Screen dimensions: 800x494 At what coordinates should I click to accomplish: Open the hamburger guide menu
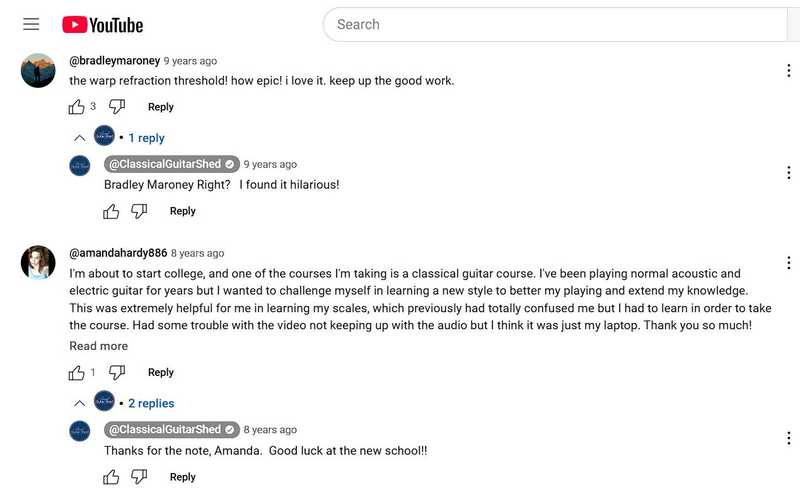tap(31, 24)
